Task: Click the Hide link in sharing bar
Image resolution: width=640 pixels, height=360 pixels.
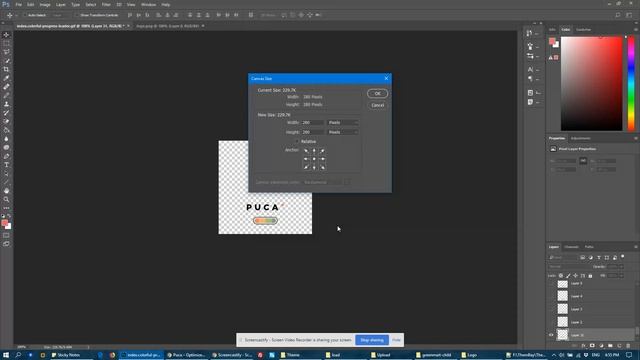Action: 396,340
